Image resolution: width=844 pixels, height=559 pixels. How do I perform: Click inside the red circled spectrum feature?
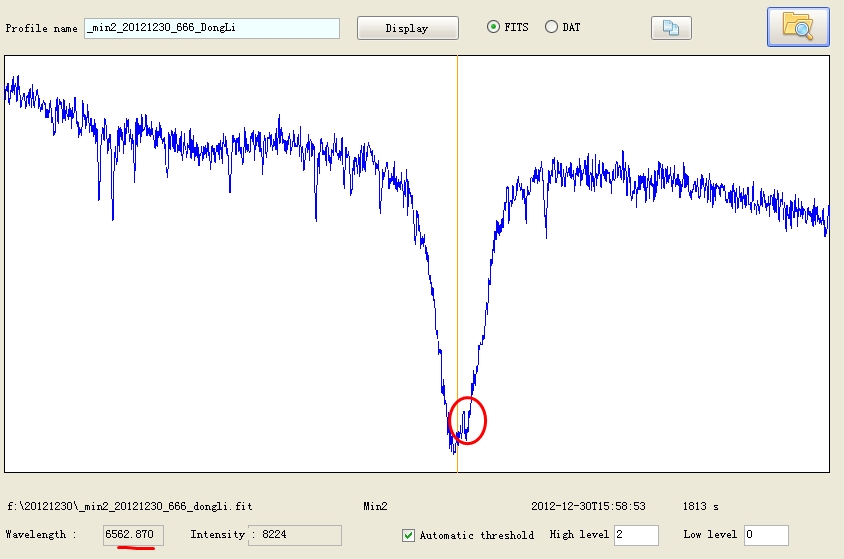pos(467,420)
